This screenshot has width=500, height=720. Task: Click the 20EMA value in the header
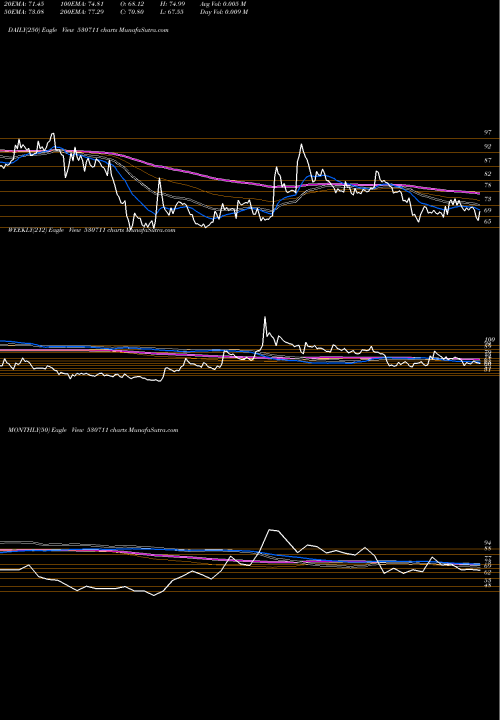[x=24, y=4]
